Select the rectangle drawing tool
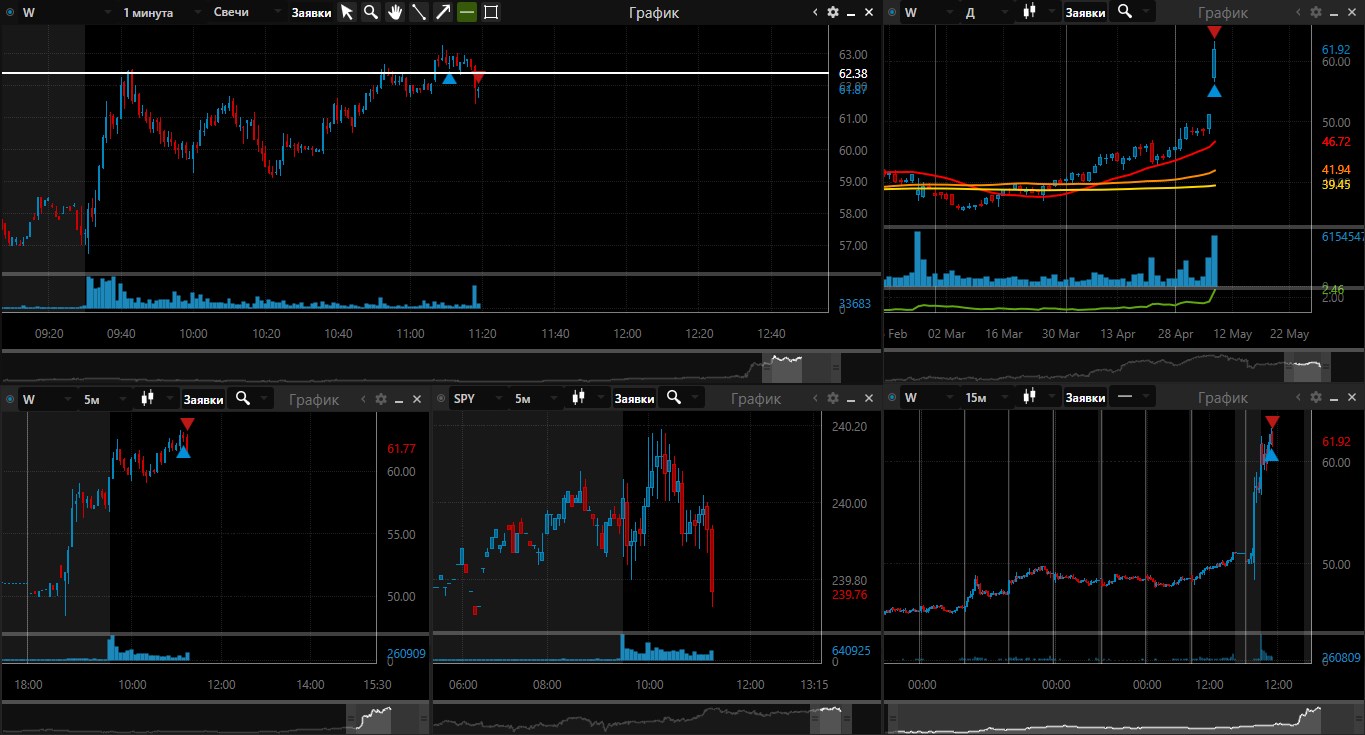Image resolution: width=1365 pixels, height=735 pixels. (491, 12)
